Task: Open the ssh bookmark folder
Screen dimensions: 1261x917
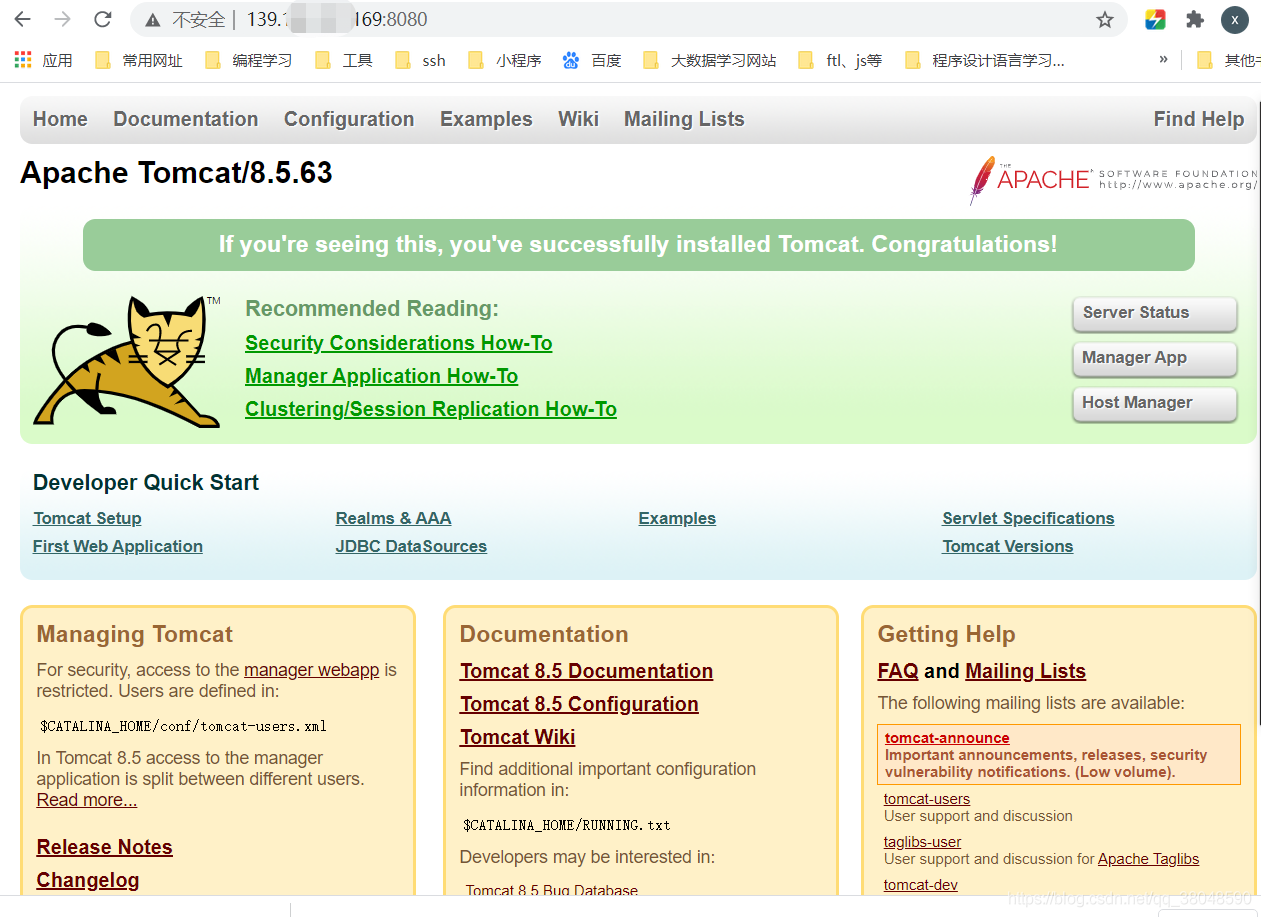Action: pyautogui.click(x=420, y=60)
